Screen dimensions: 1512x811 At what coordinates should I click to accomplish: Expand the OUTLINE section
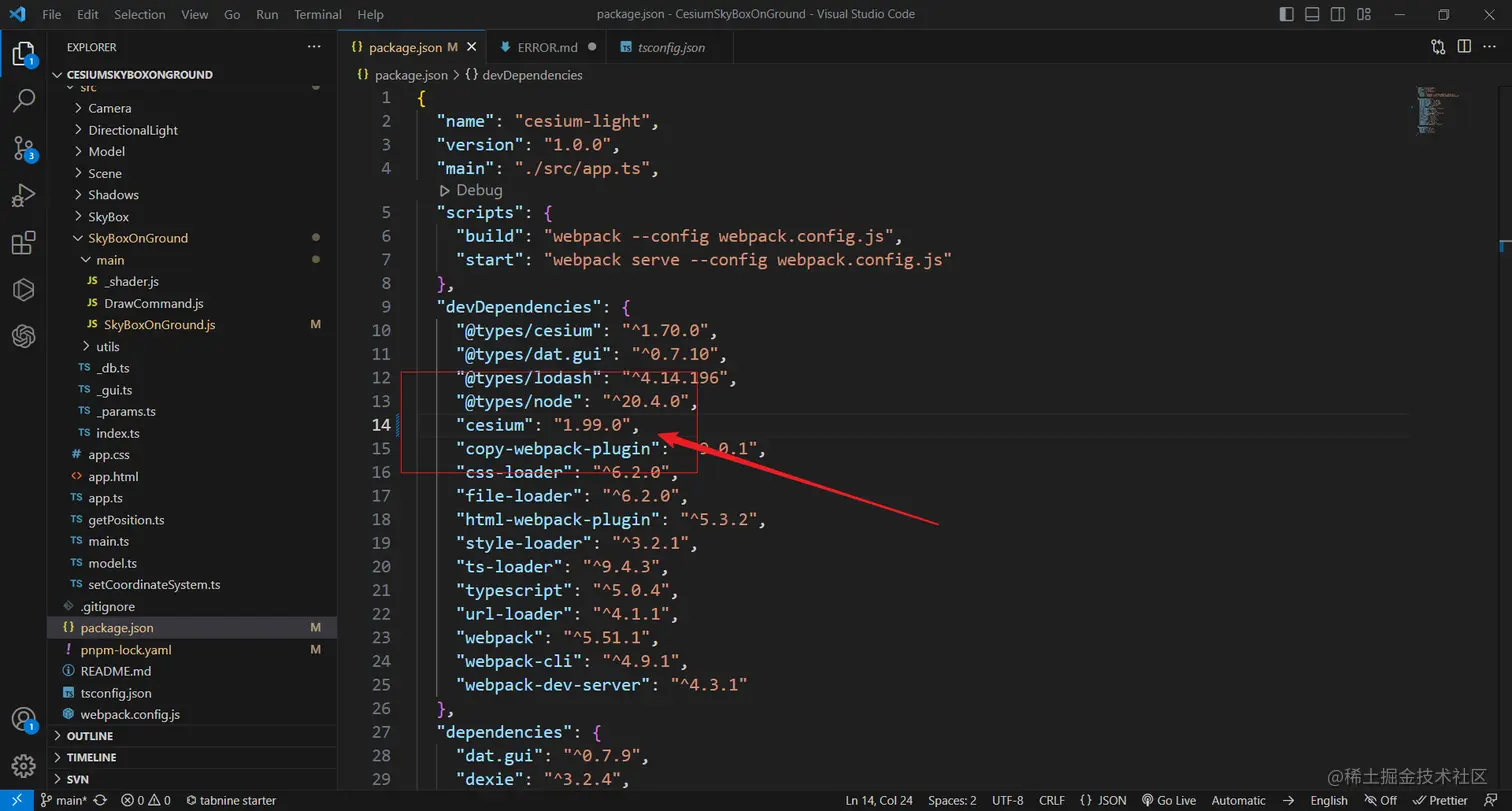pos(192,736)
